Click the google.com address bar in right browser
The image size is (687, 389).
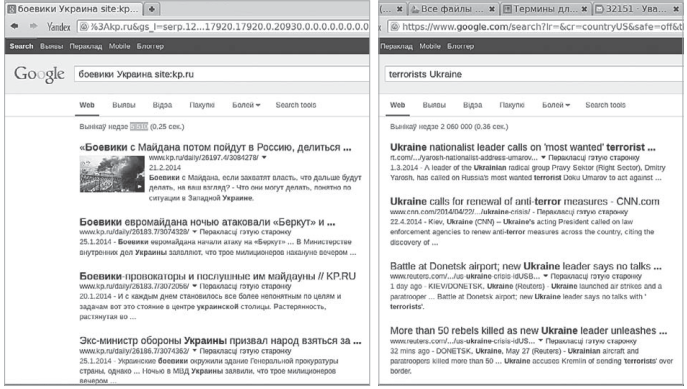(x=535, y=27)
